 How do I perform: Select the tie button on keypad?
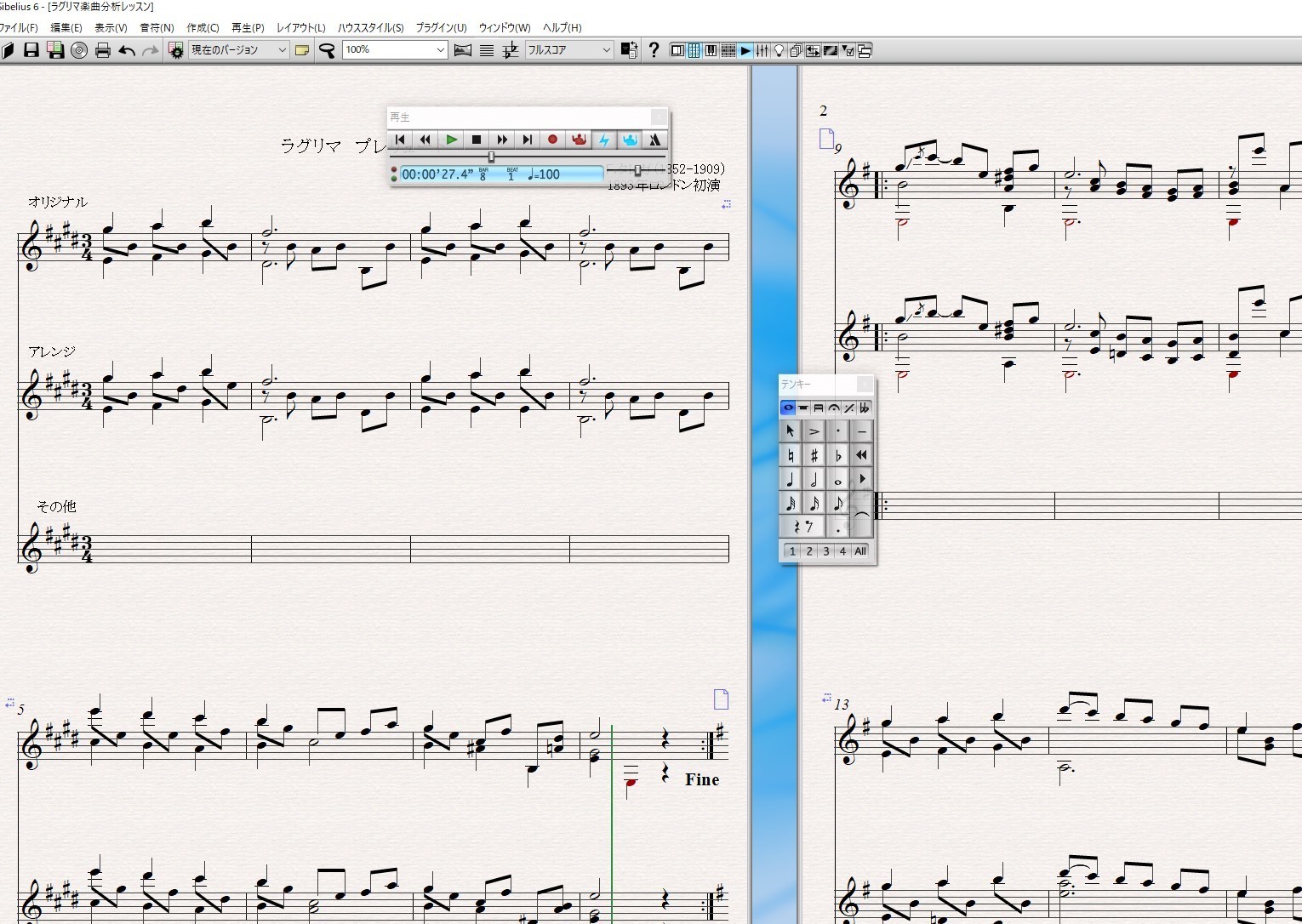(861, 515)
